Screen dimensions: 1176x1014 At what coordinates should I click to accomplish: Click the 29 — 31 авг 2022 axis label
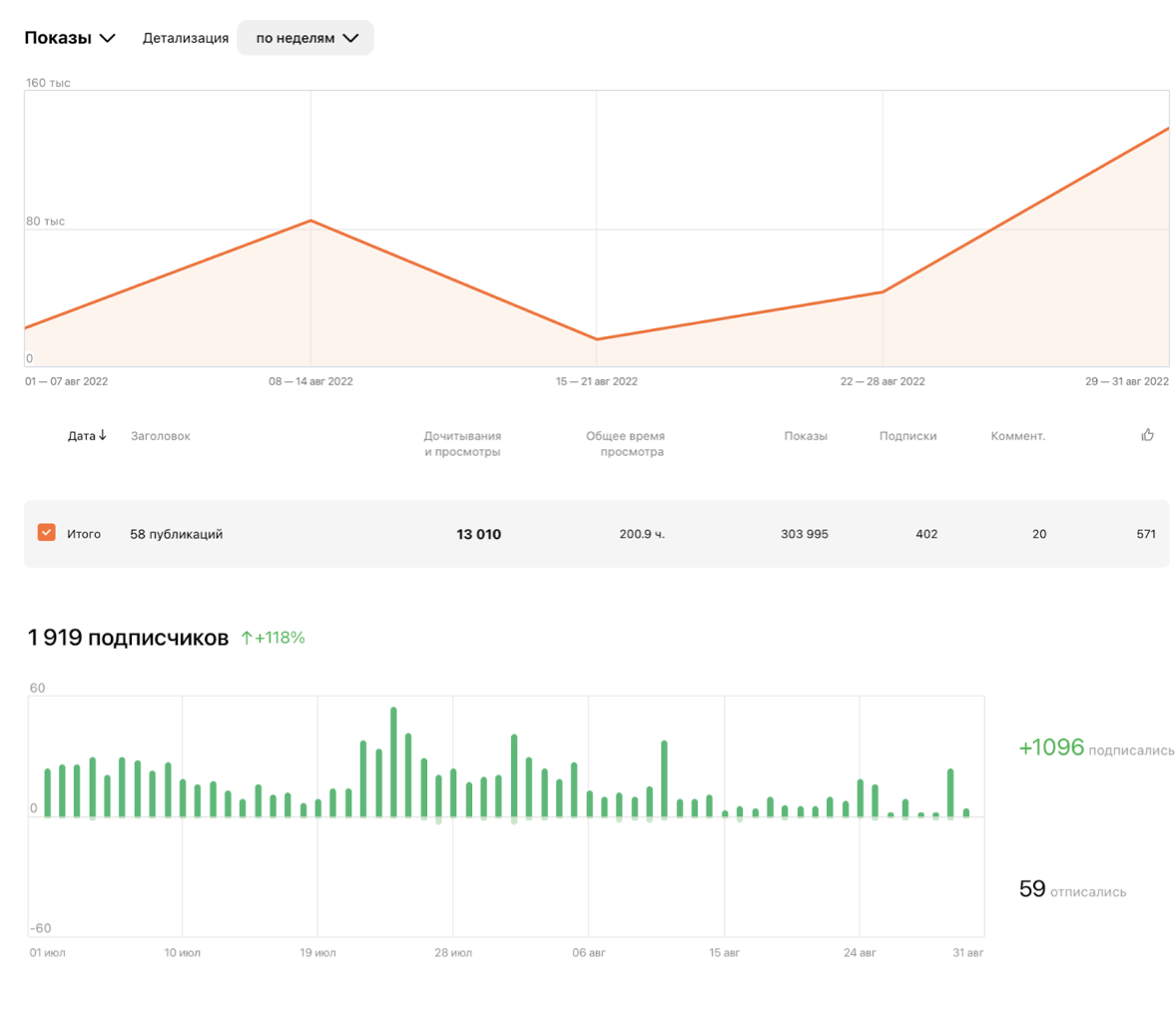click(x=1126, y=381)
